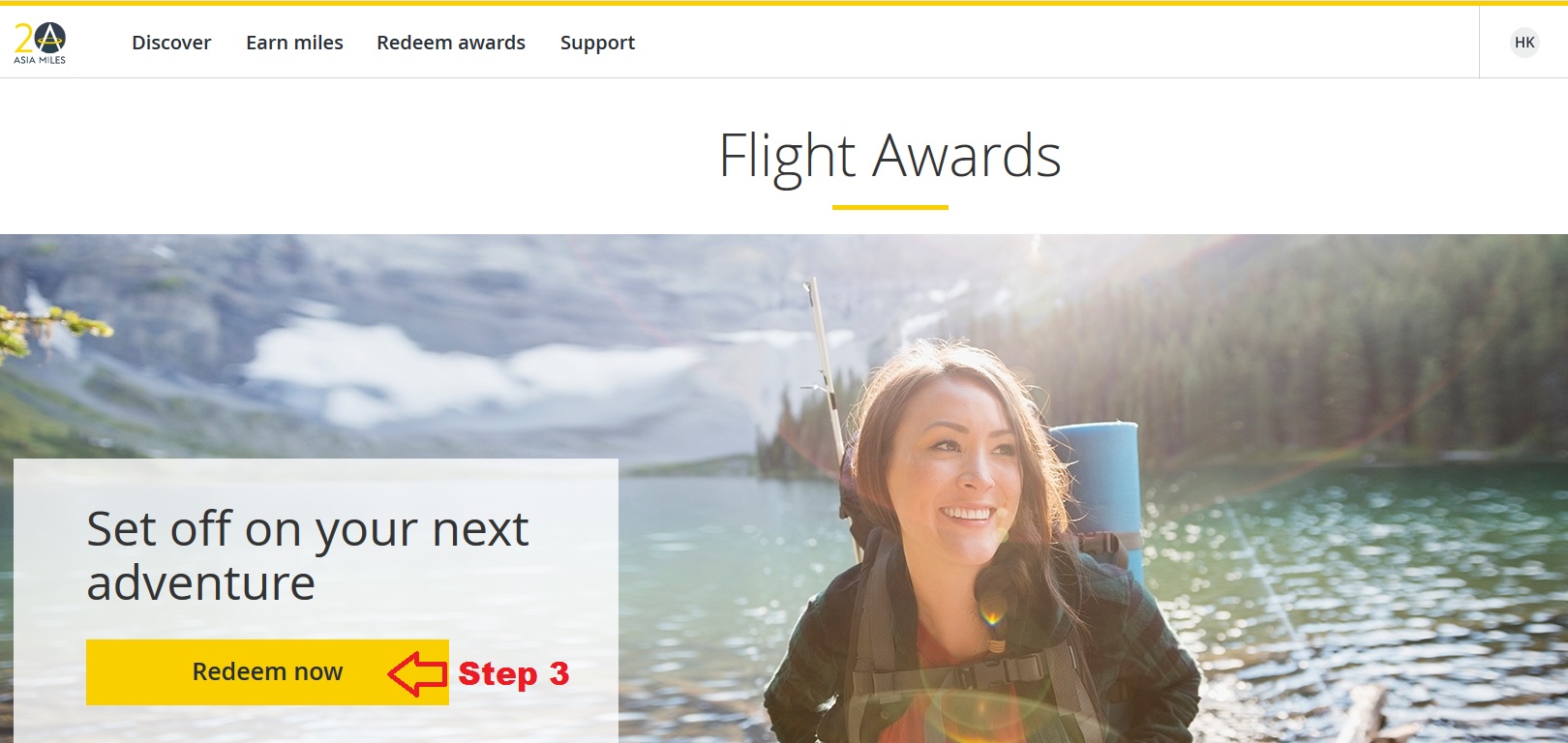The image size is (1568, 743).
Task: Click the yellow bar atop the page
Action: click(784, 3)
